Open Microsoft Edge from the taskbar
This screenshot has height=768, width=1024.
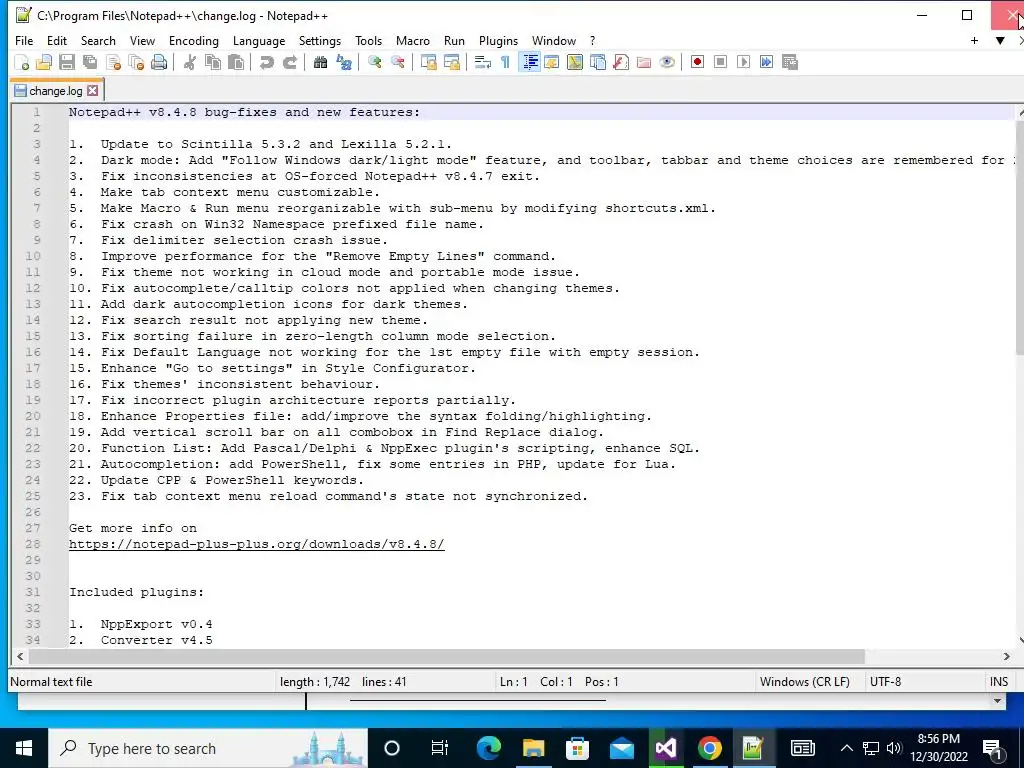488,748
